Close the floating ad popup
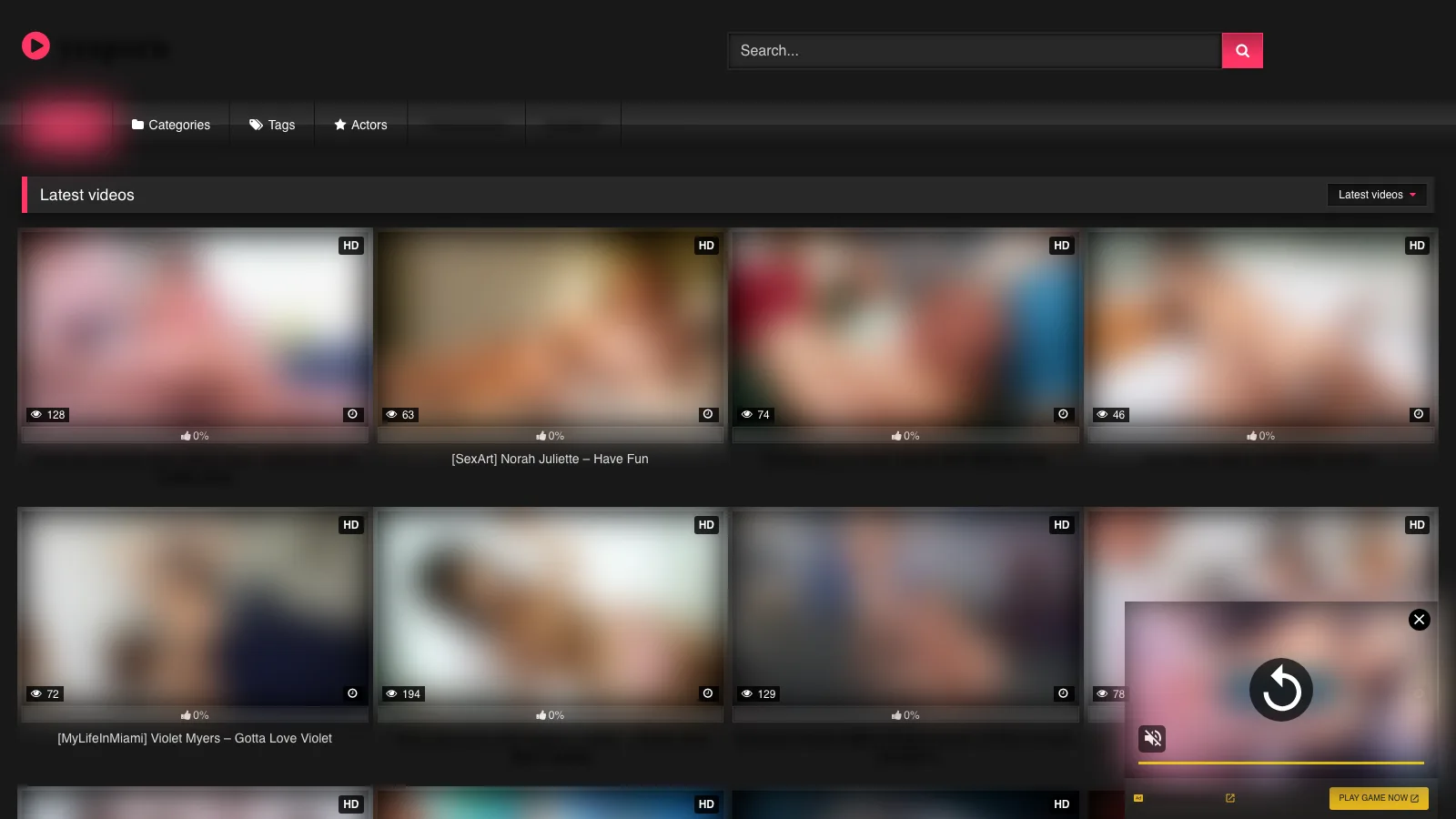Screen dimensions: 1456x819 1419,620
